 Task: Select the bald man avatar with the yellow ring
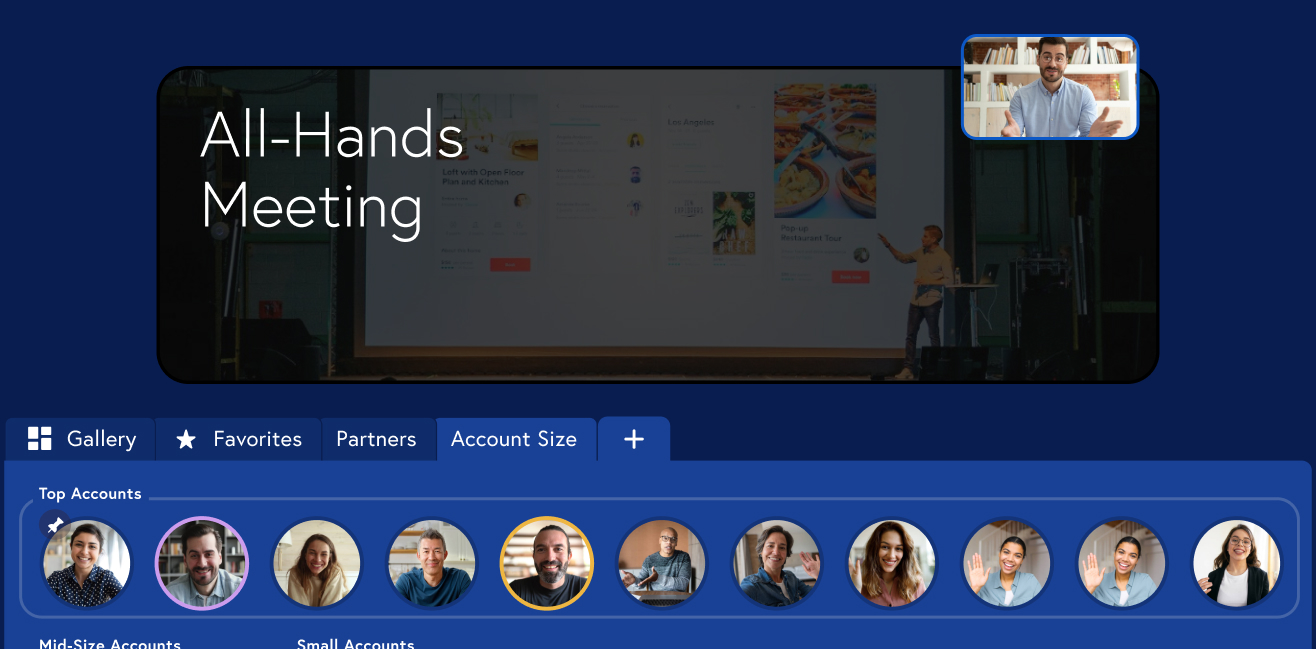click(547, 563)
